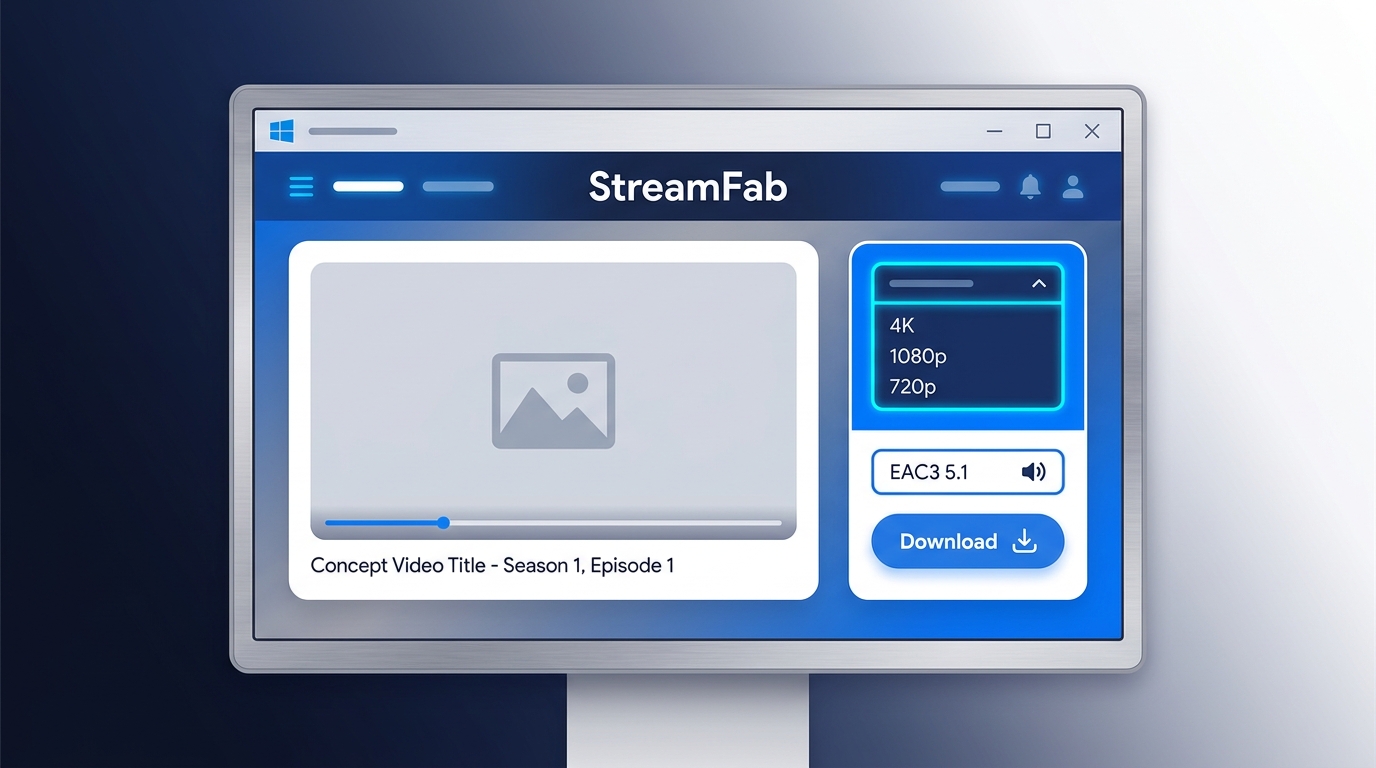Click the image placeholder icon in preview
The image size is (1376, 768).
point(553,400)
